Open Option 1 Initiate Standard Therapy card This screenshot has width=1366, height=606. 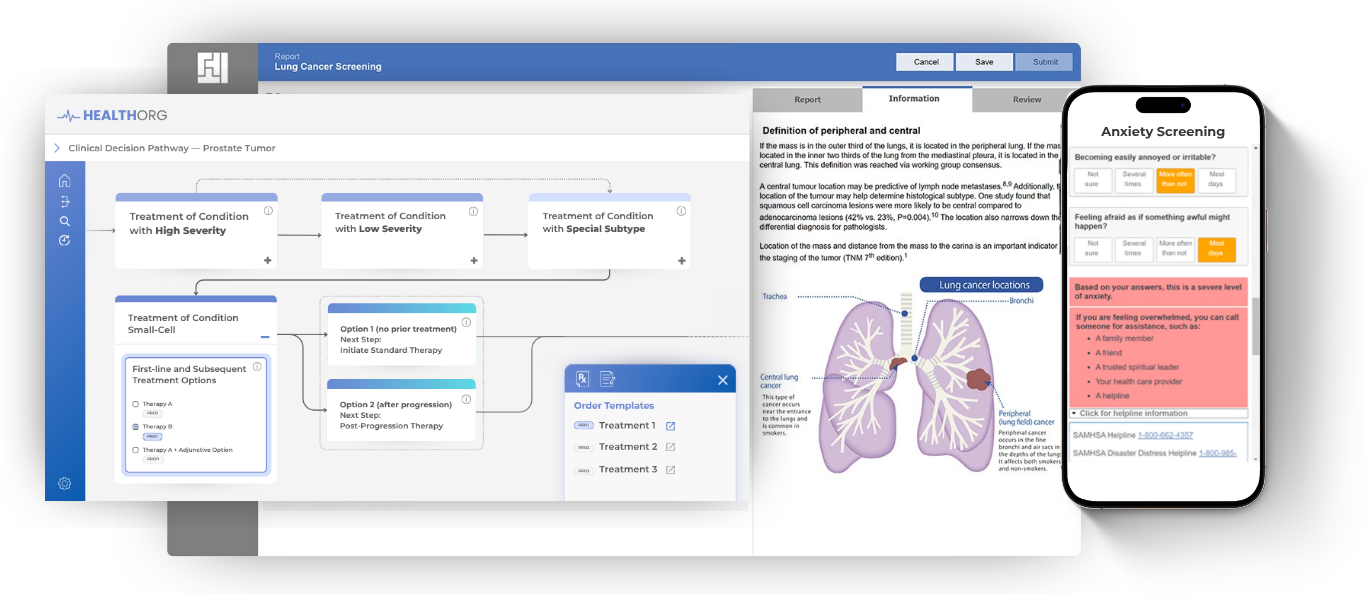(401, 332)
